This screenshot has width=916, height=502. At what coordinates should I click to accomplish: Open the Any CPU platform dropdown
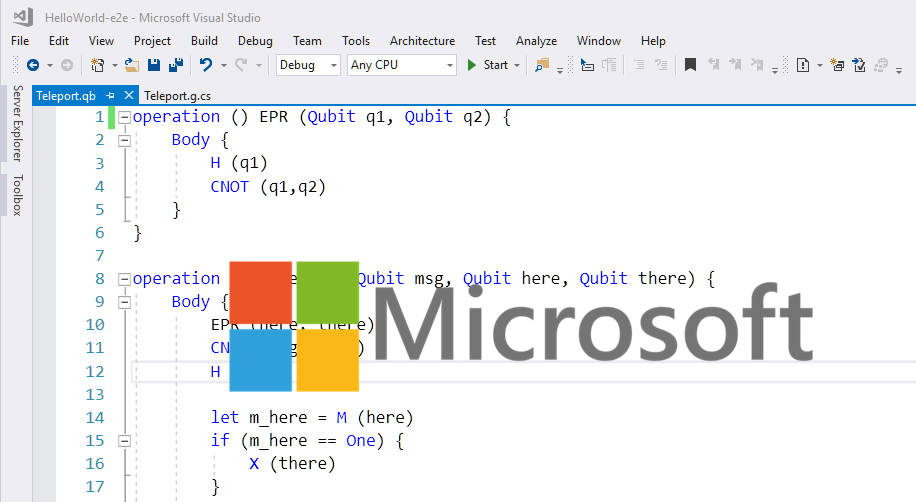pos(401,65)
